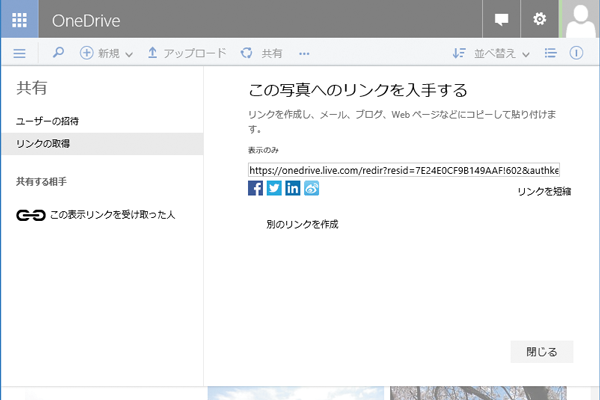600x400 pixels.
Task: Click the 共有する相手 heading
Action: [41, 181]
